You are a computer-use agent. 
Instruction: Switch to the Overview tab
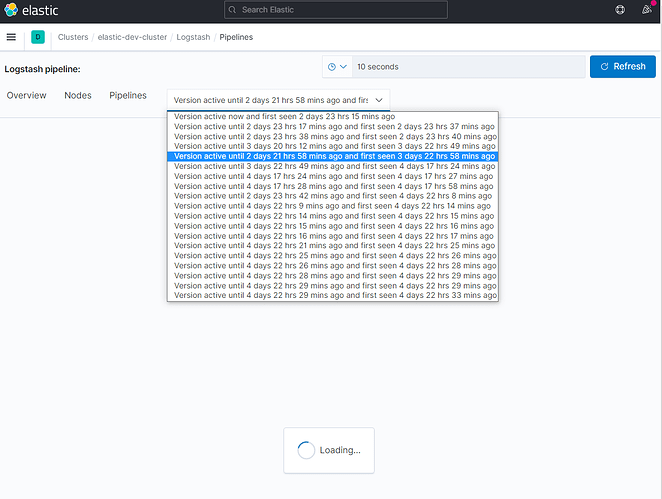(26, 95)
